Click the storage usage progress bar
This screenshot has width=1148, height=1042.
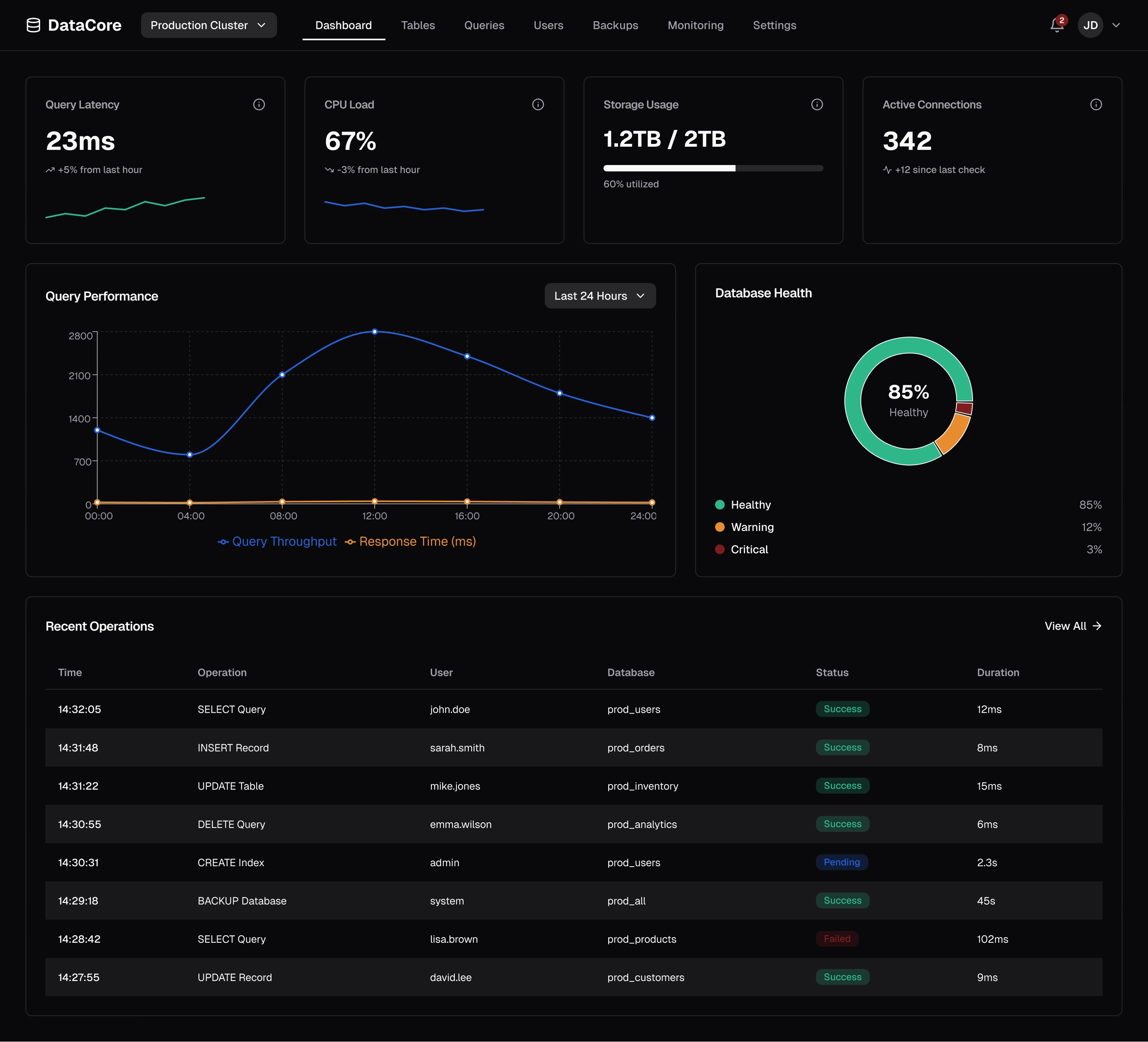(713, 168)
